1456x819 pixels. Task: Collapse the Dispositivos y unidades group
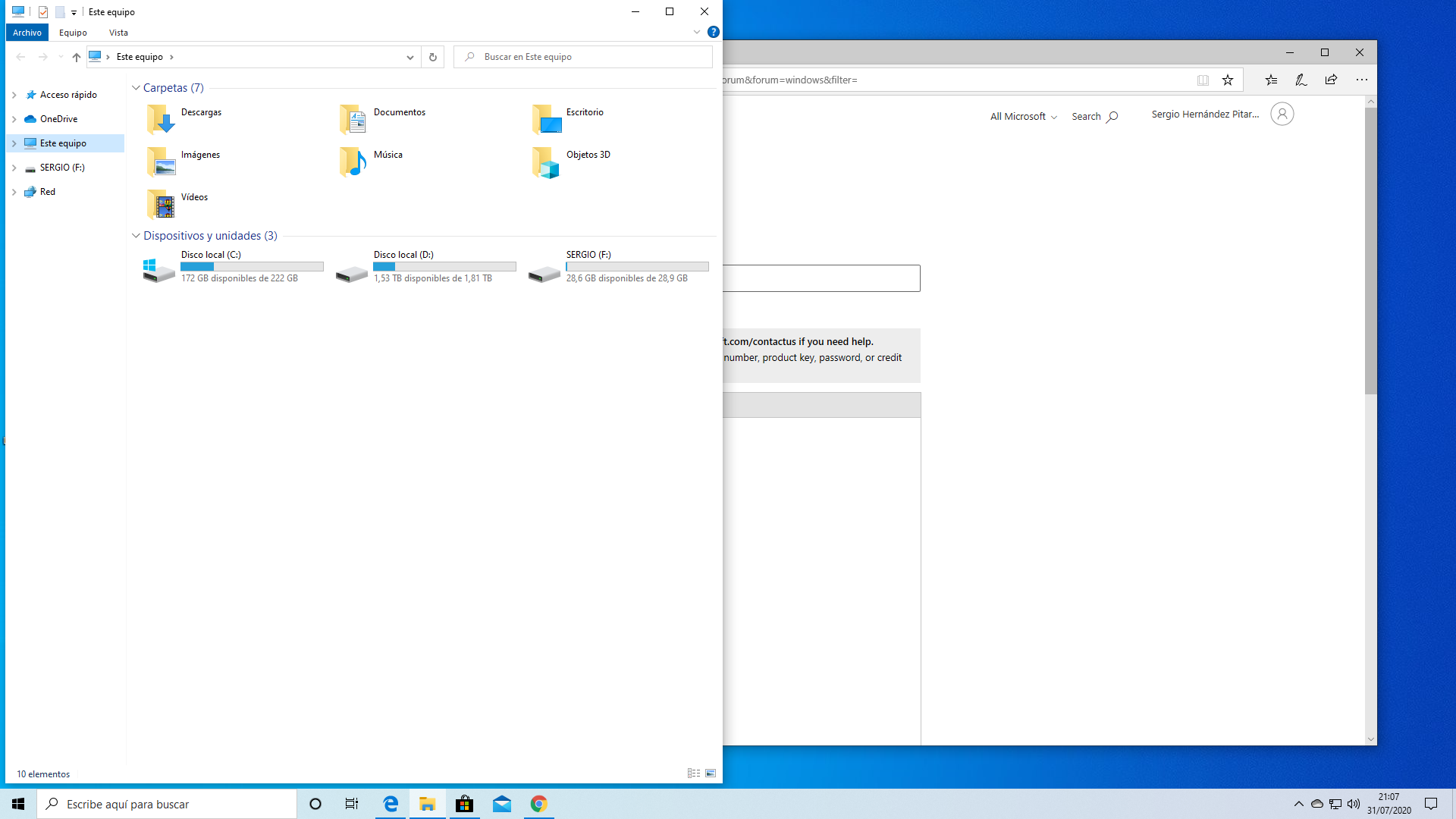[136, 236]
